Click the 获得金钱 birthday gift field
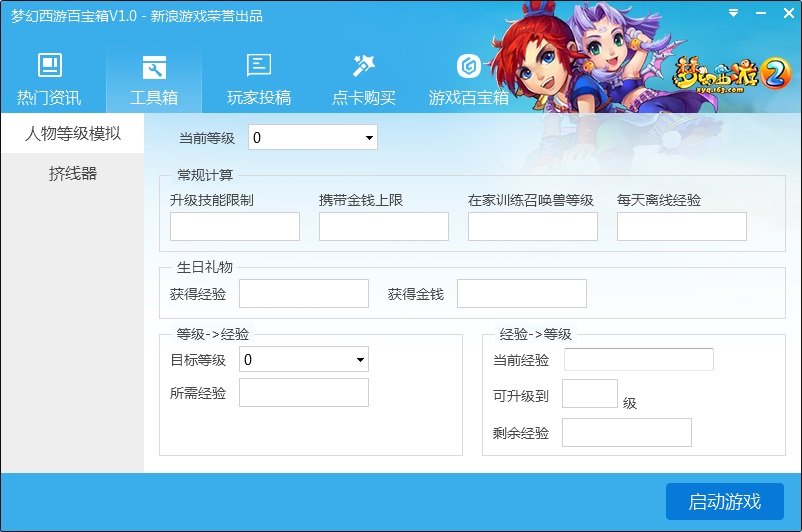Screen dimensions: 802x532 point(522,294)
